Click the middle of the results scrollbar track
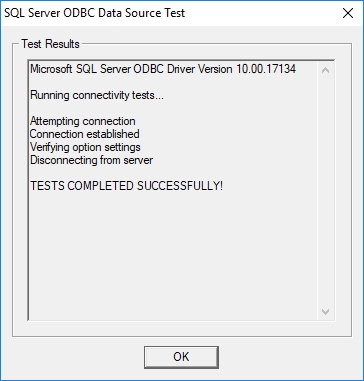This screenshot has width=364, height=381. point(325,191)
